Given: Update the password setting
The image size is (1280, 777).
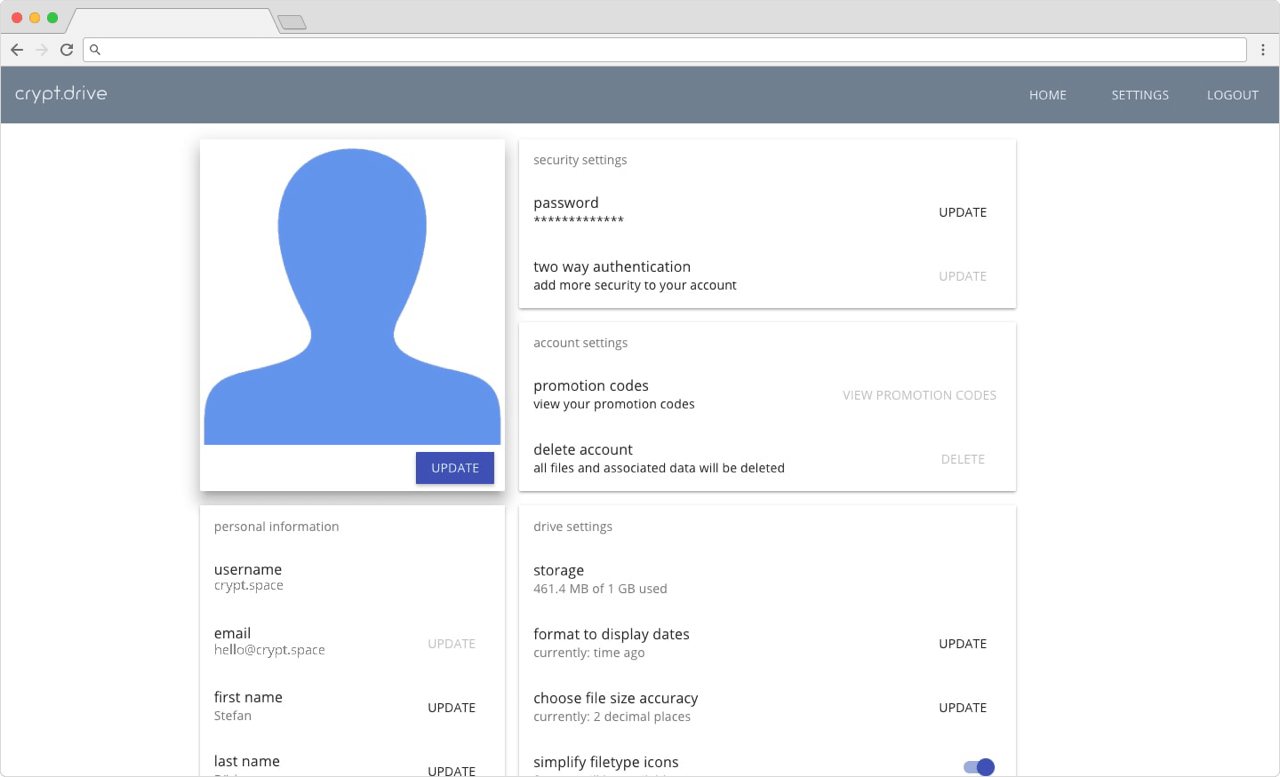Looking at the screenshot, I should [x=963, y=212].
